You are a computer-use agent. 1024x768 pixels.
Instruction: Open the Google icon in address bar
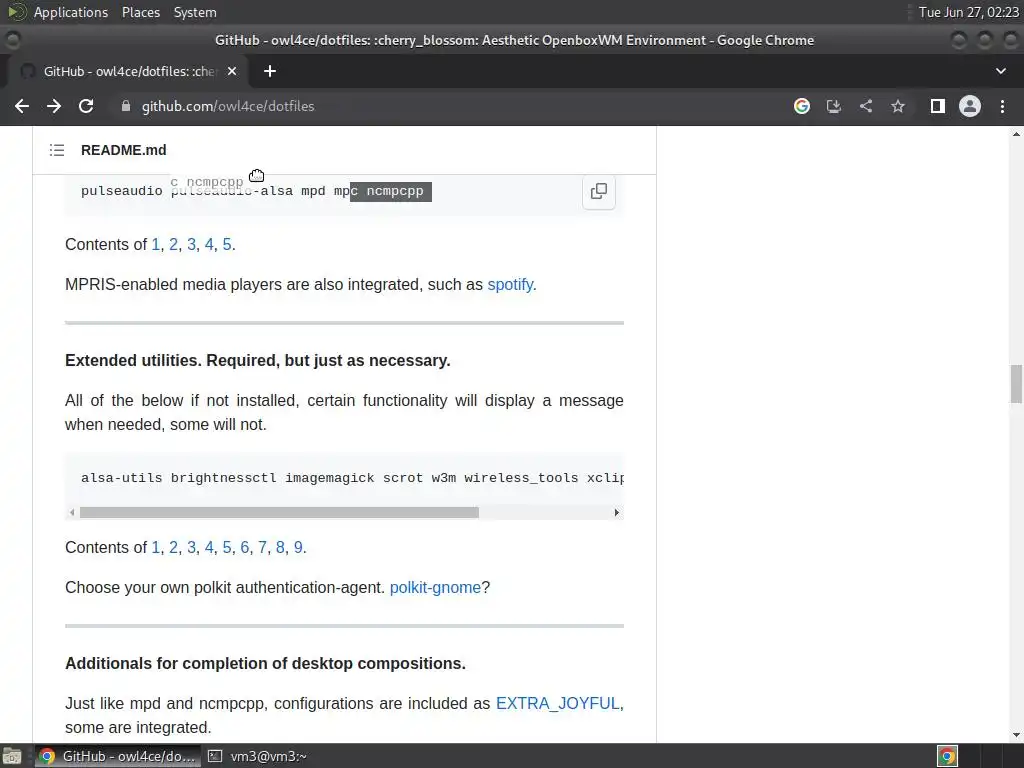802,106
